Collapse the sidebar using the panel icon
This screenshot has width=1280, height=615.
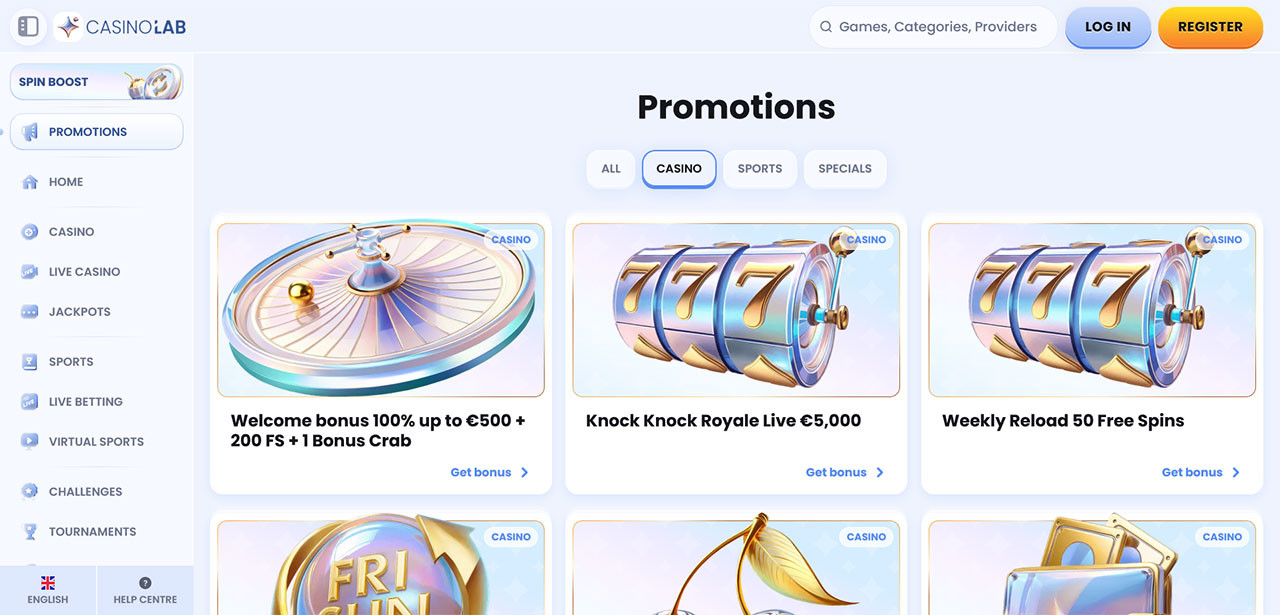coord(28,27)
